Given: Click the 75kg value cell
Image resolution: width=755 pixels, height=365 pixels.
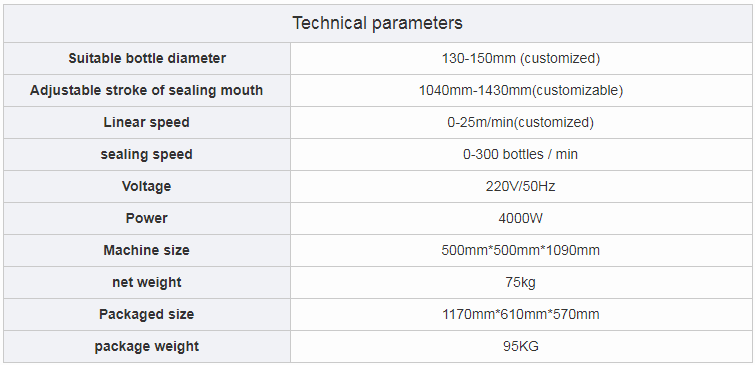Looking at the screenshot, I should pos(521,282).
